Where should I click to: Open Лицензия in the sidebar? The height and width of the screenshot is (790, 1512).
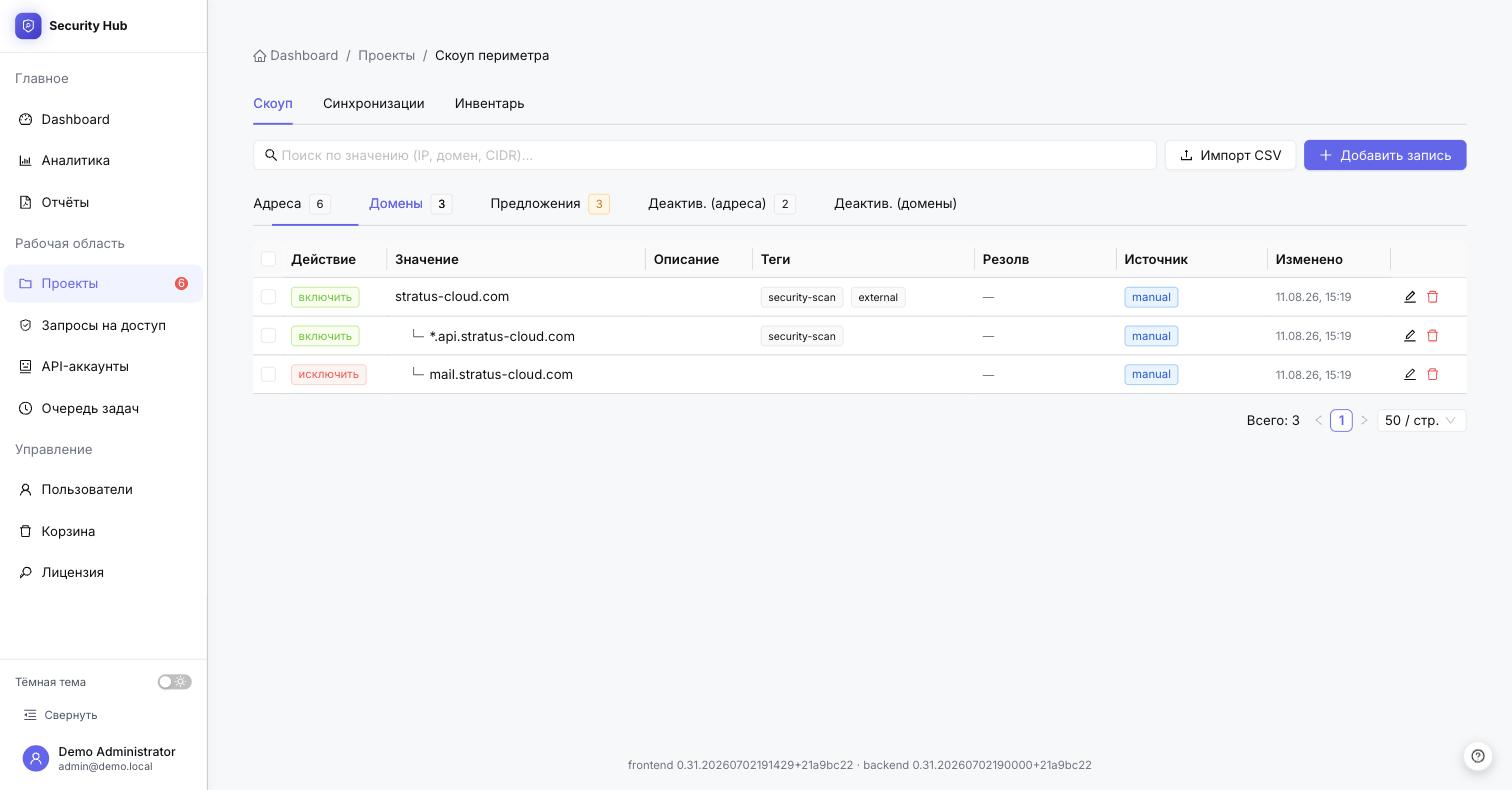point(103,572)
